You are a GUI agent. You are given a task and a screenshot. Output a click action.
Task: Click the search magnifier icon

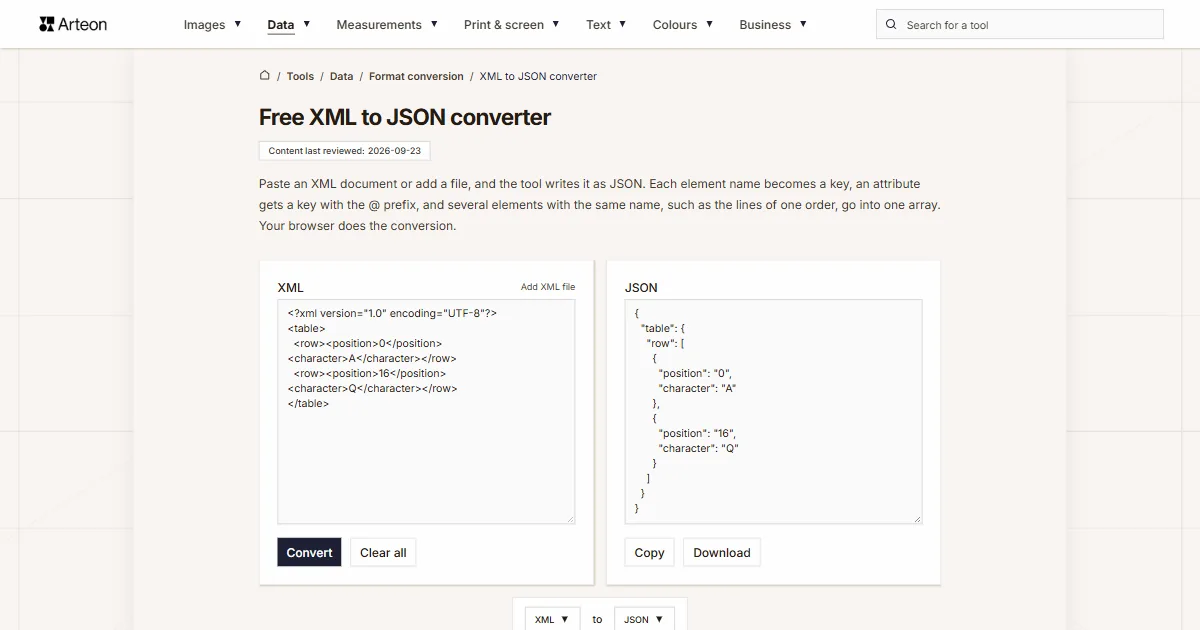tap(891, 24)
